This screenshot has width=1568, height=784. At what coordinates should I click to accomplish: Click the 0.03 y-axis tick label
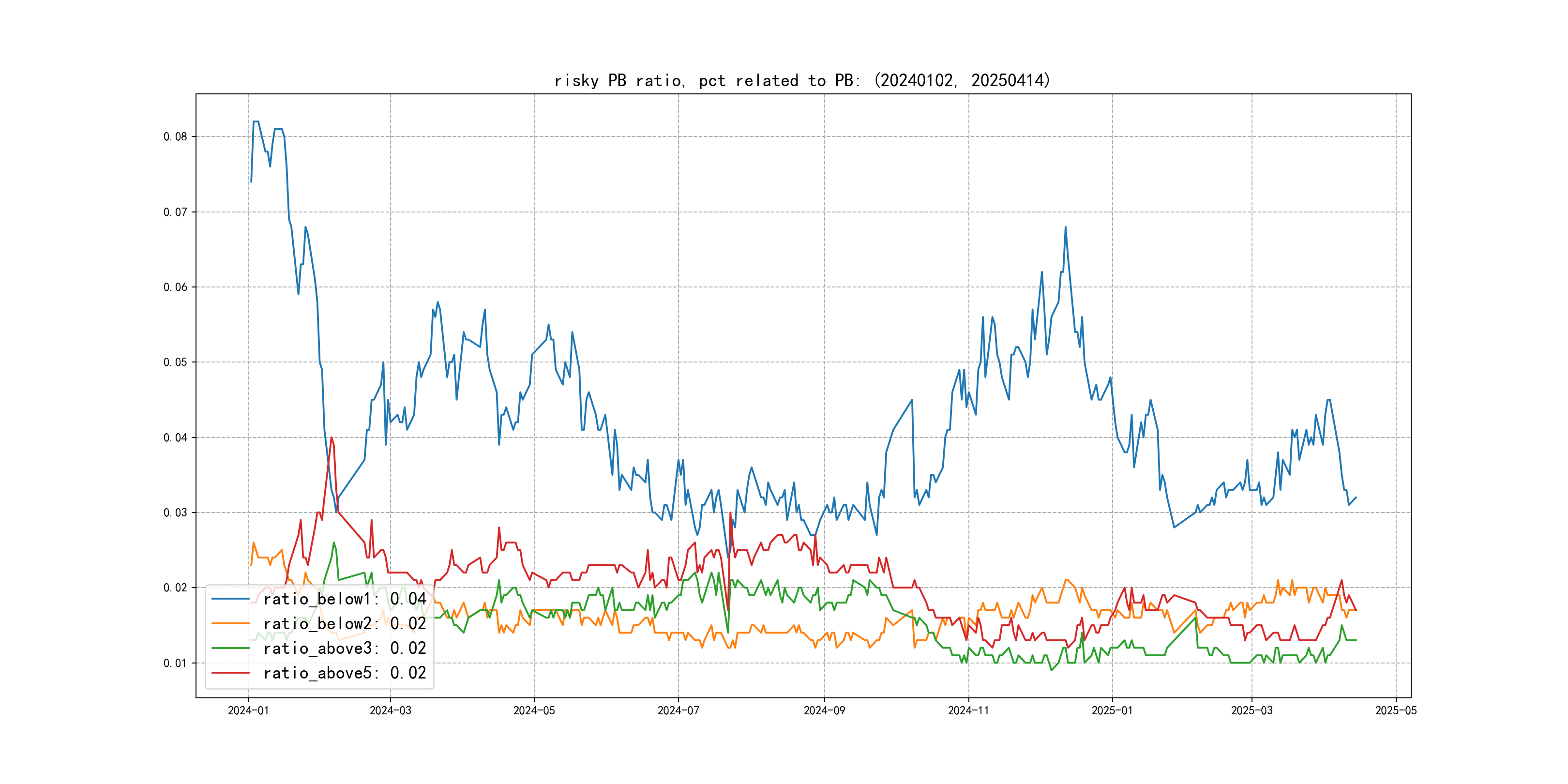pos(175,513)
